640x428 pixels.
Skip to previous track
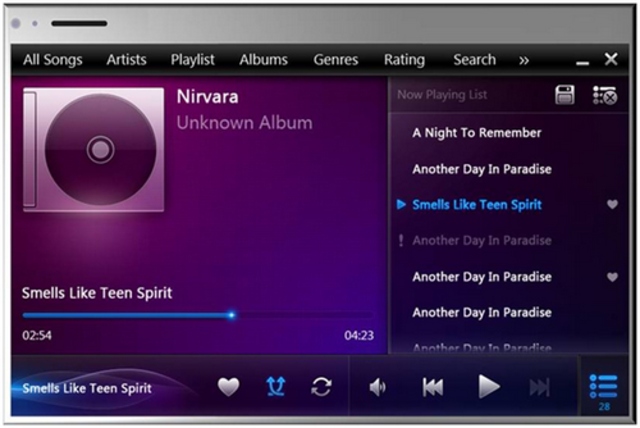[433, 387]
